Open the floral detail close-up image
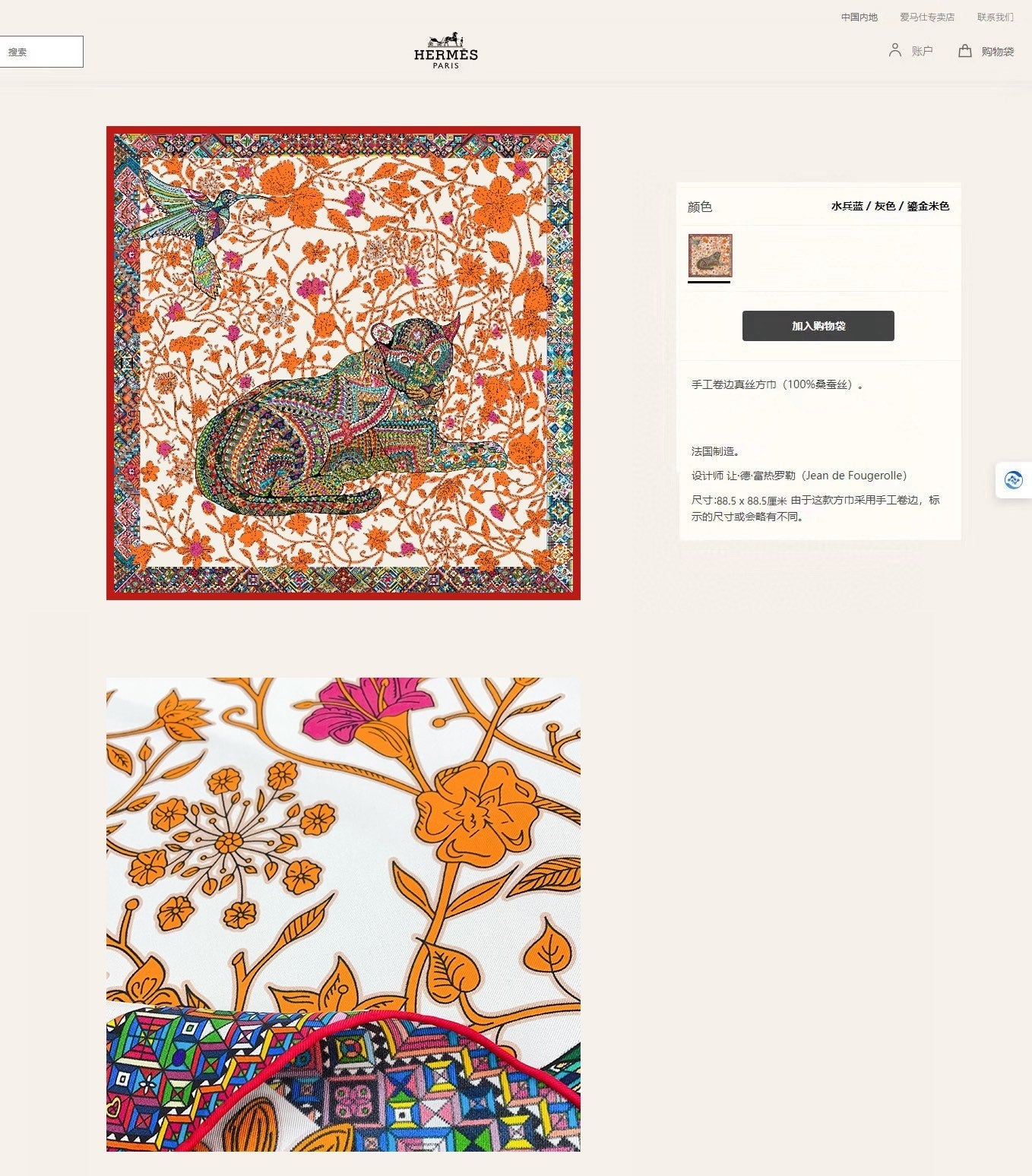1032x1176 pixels. click(343, 915)
